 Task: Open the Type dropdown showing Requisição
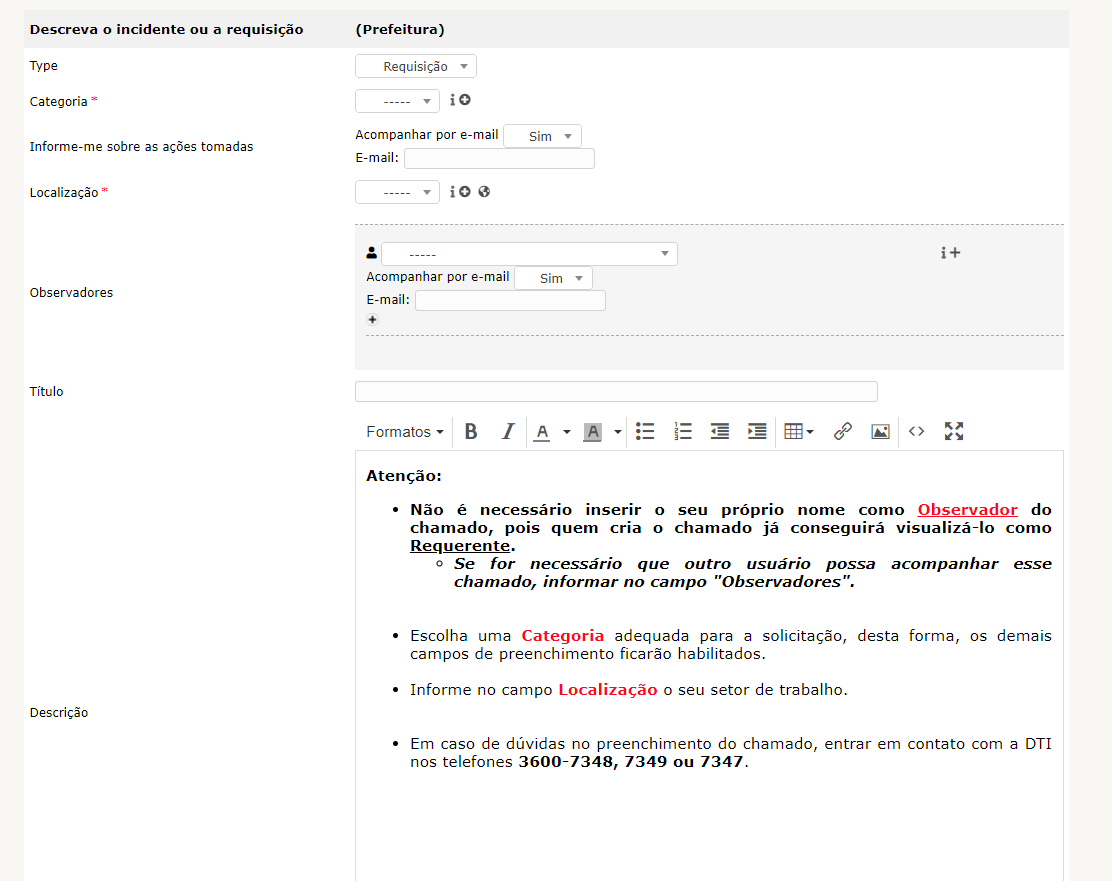point(416,66)
